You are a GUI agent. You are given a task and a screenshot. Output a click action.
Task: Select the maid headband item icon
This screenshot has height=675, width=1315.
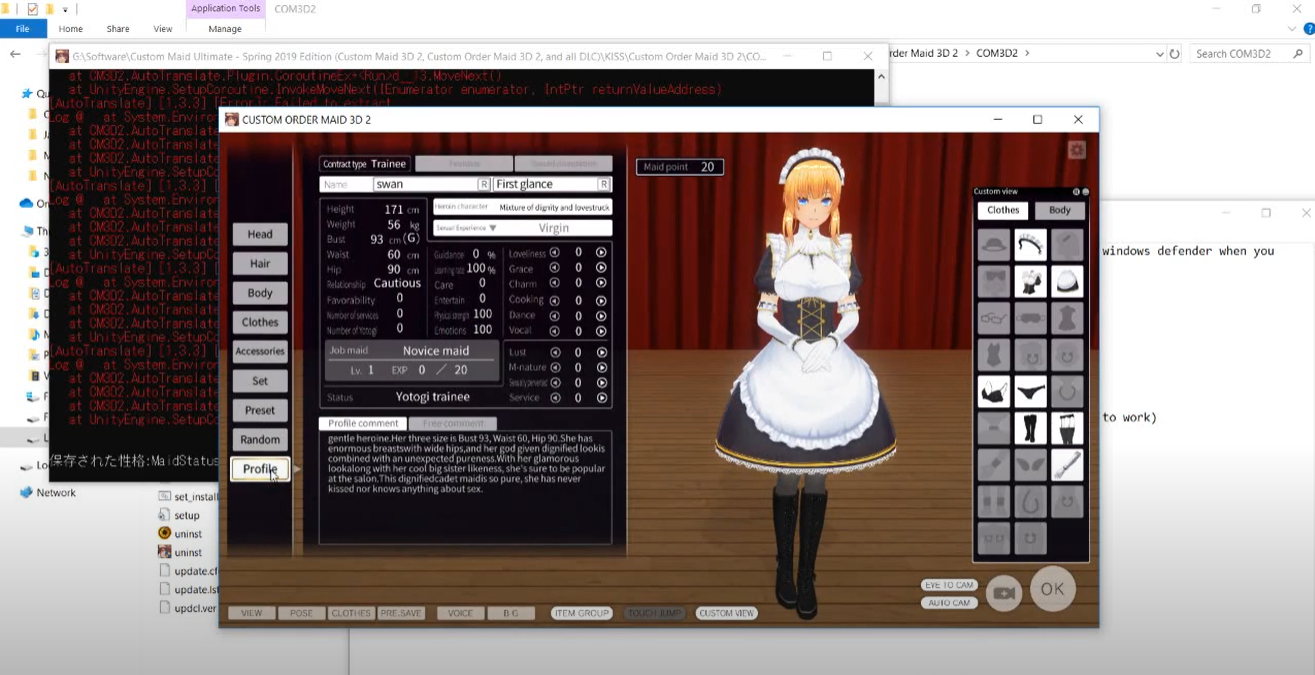(x=1030, y=244)
